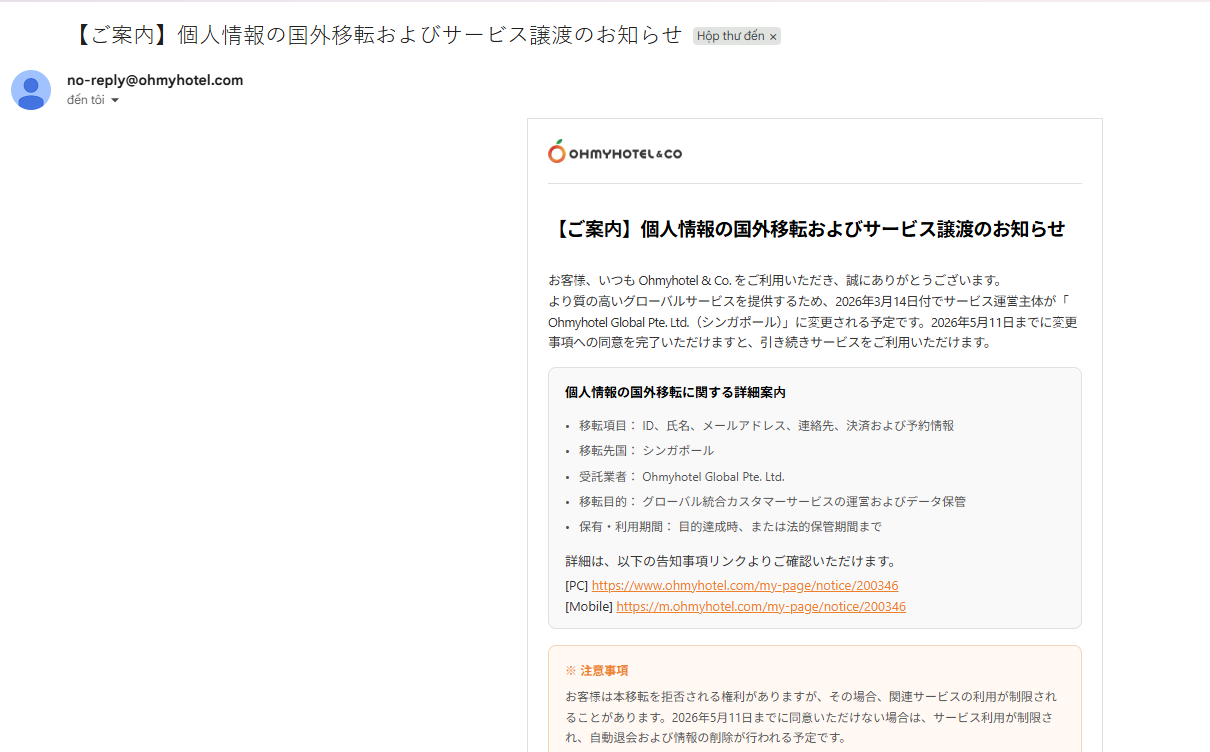Click the OHMYHOTEL&CO logo

[x=615, y=152]
